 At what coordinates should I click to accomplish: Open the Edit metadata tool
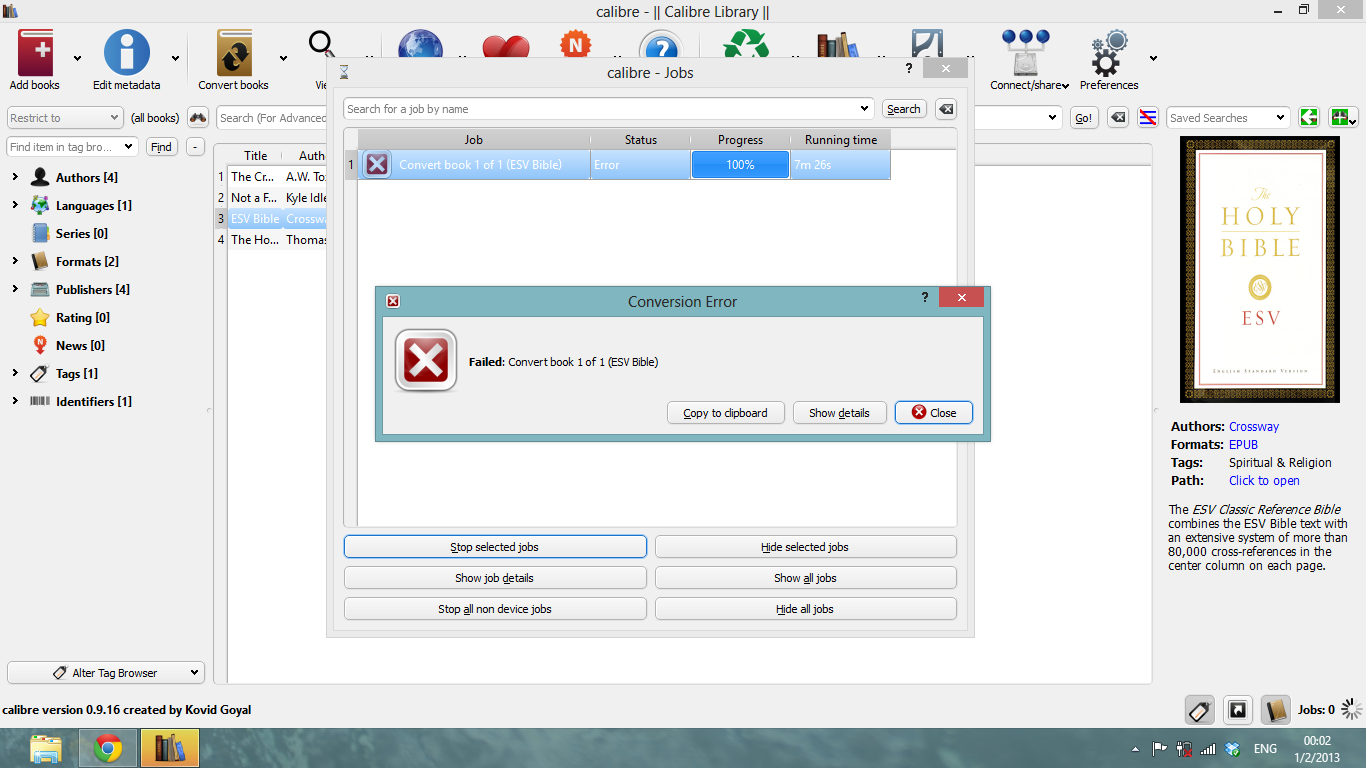click(127, 53)
